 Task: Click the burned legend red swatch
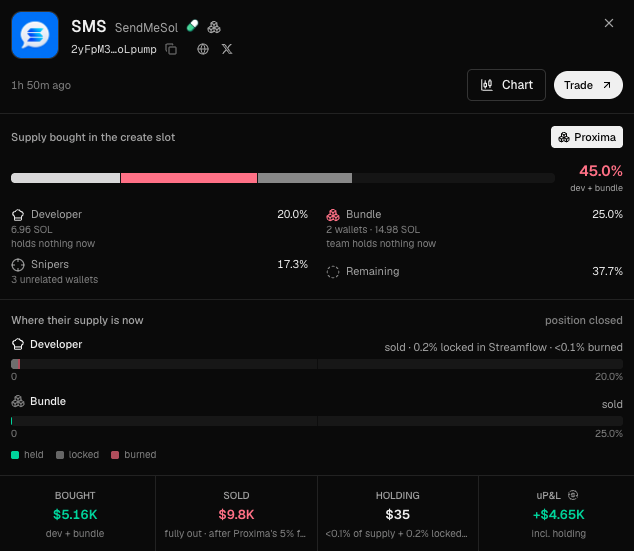(115, 455)
